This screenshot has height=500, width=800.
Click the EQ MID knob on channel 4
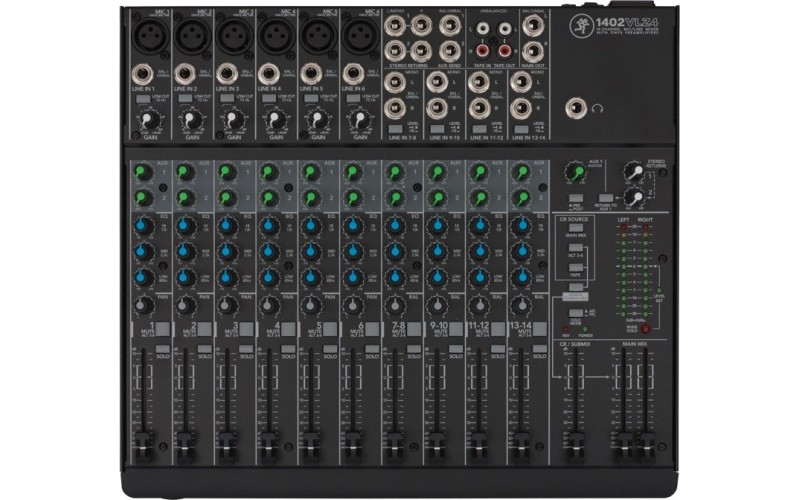click(x=269, y=251)
